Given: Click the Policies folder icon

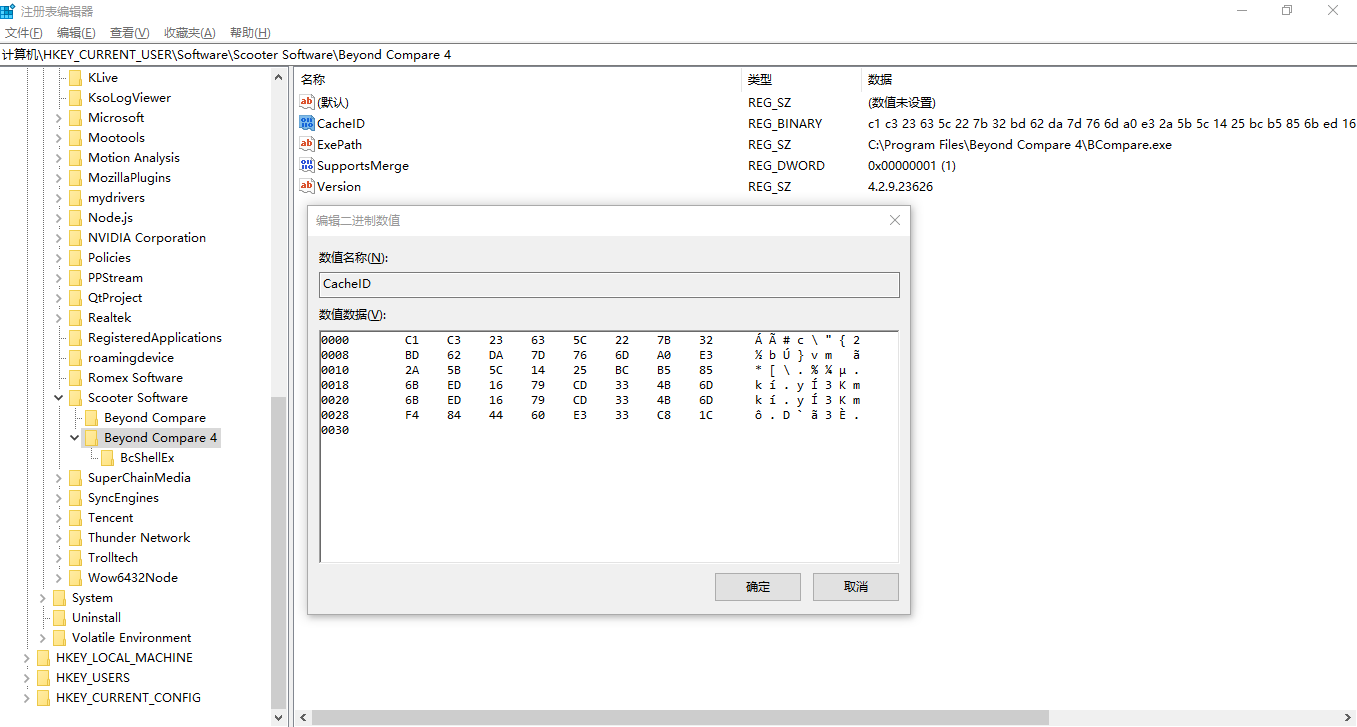Looking at the screenshot, I should coord(76,258).
